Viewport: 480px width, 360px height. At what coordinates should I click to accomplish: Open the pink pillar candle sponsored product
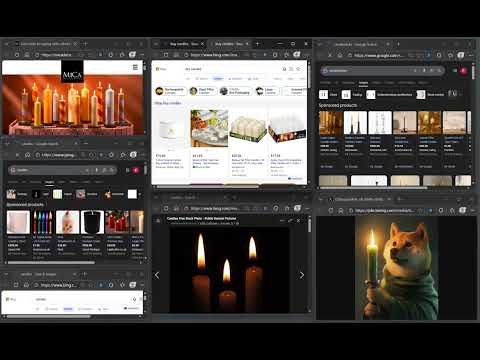18,222
